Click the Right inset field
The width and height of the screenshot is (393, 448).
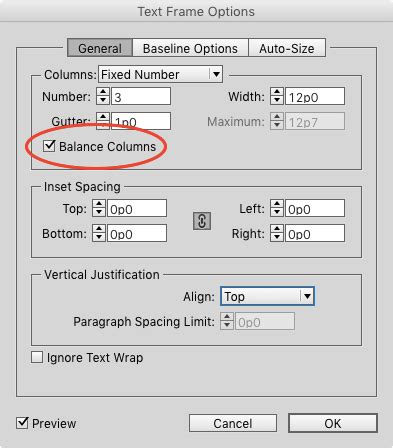315,233
